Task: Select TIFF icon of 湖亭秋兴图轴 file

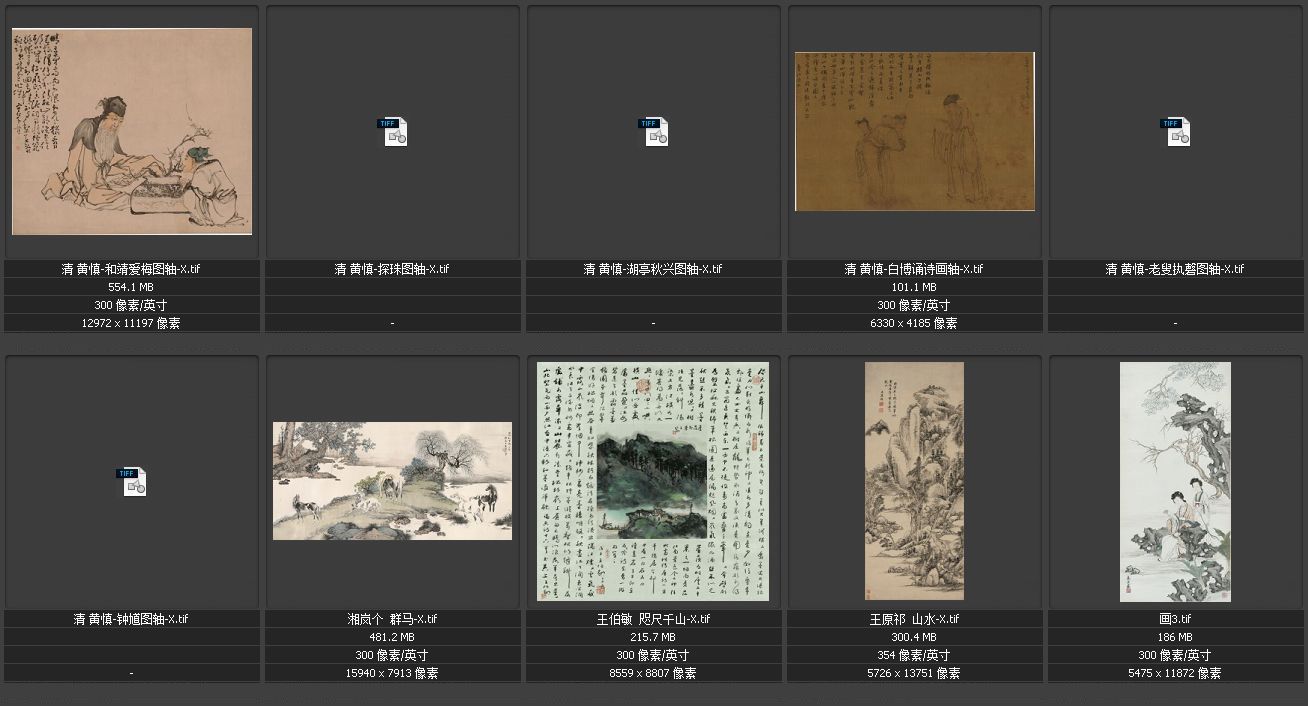Action: 654,132
